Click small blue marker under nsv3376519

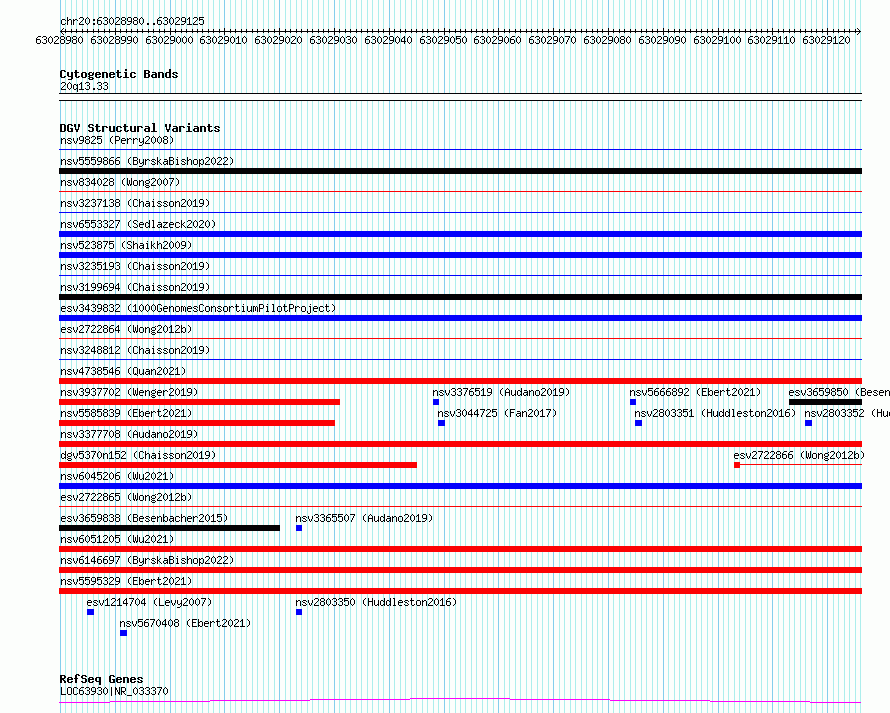pyautogui.click(x=436, y=402)
